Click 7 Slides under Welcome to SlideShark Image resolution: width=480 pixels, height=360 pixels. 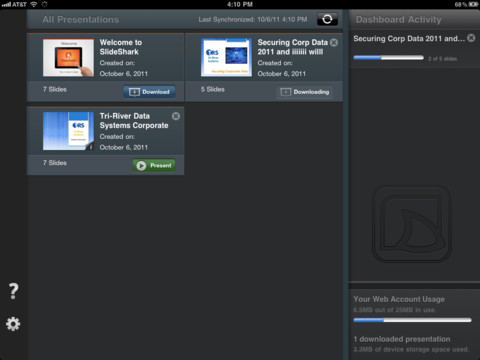pos(55,89)
